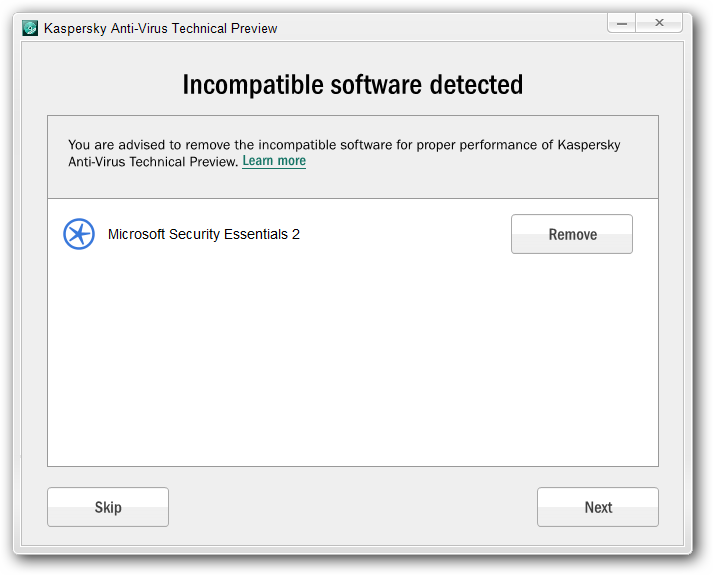This screenshot has height=575, width=713.
Task: Click empty white area of incompatible software list
Action: coord(353,359)
